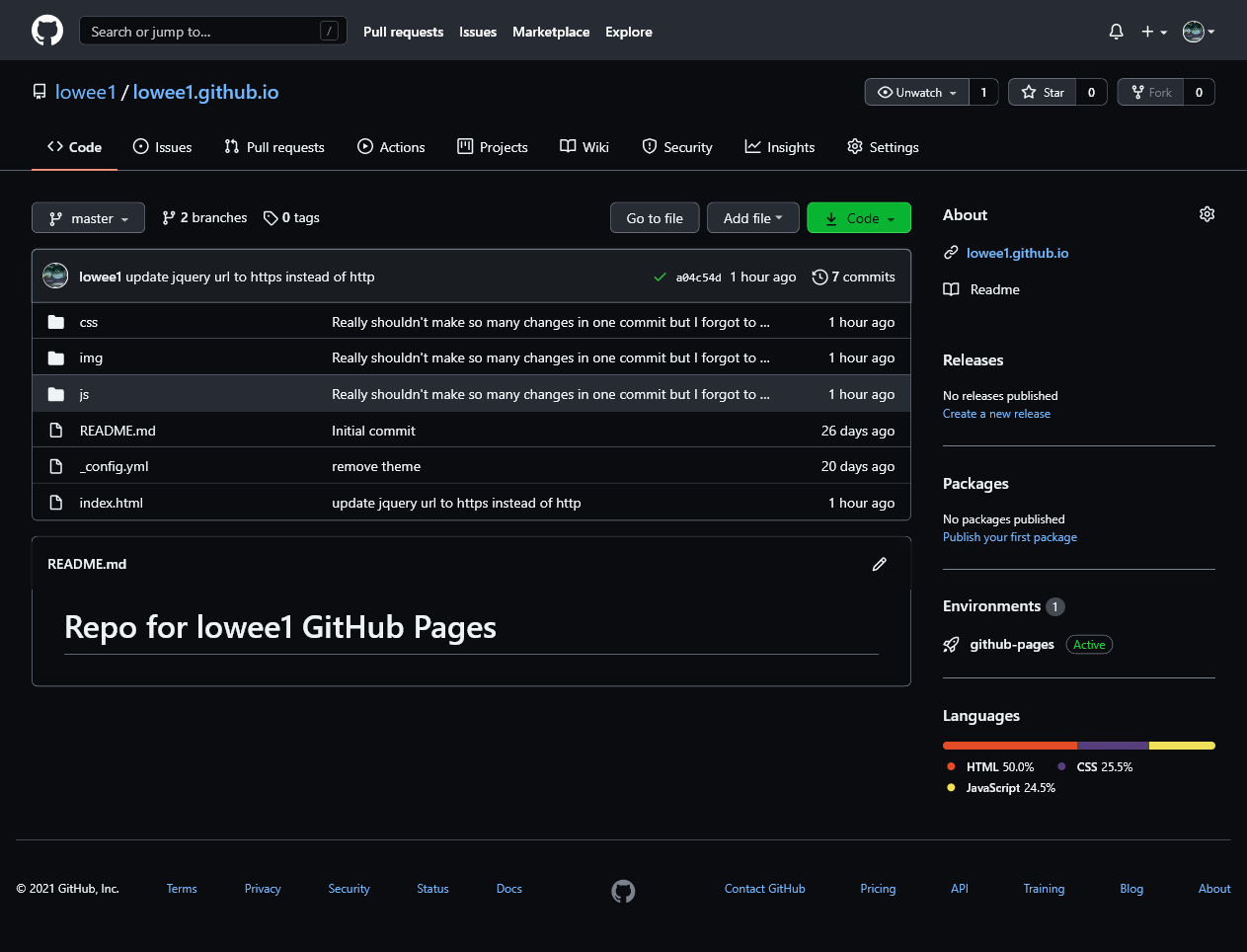This screenshot has width=1247, height=952.
Task: Go to Explore in top navigation
Action: point(629,32)
